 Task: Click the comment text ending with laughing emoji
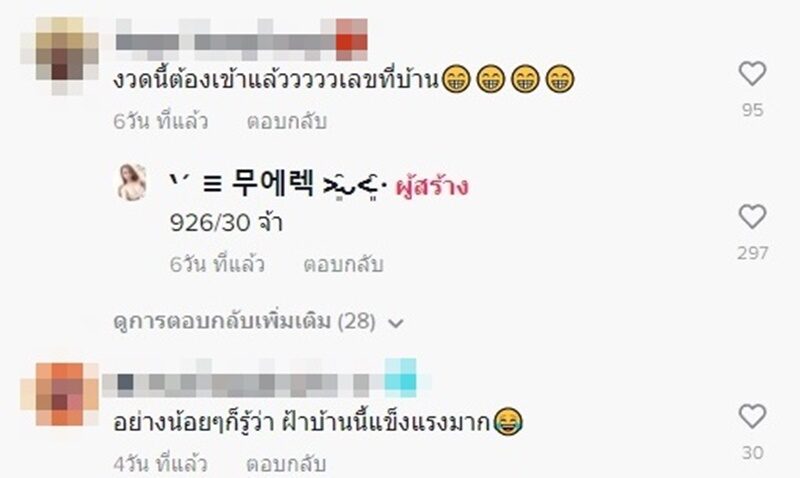pos(318,421)
